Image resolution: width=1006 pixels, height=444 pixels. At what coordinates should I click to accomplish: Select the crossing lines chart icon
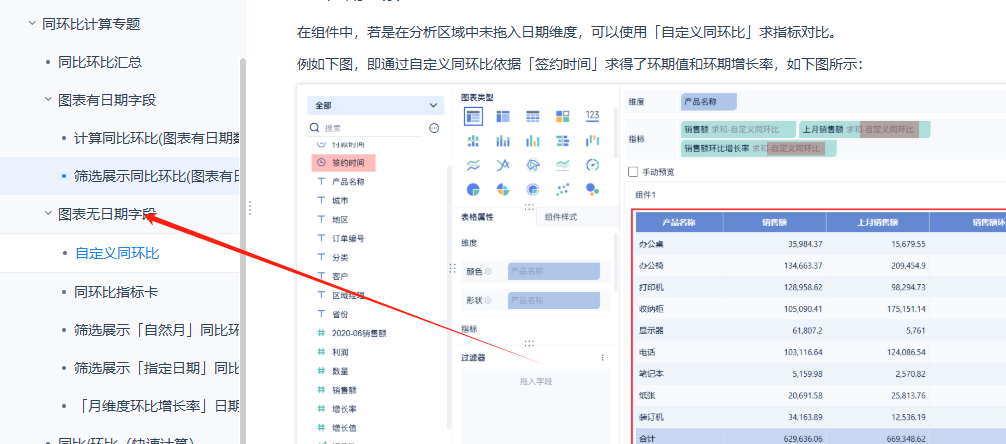503,166
